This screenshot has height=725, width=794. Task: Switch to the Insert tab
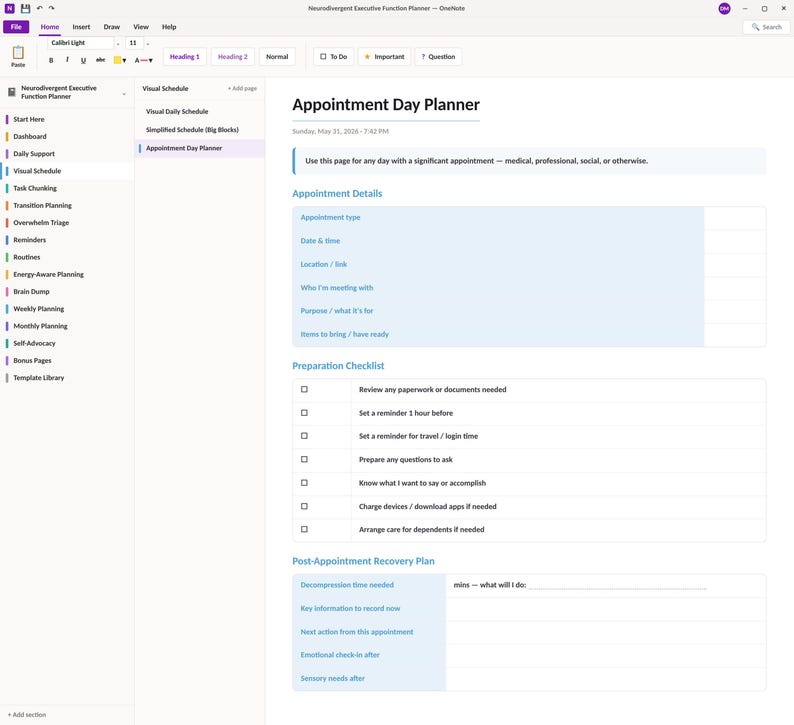coord(81,27)
